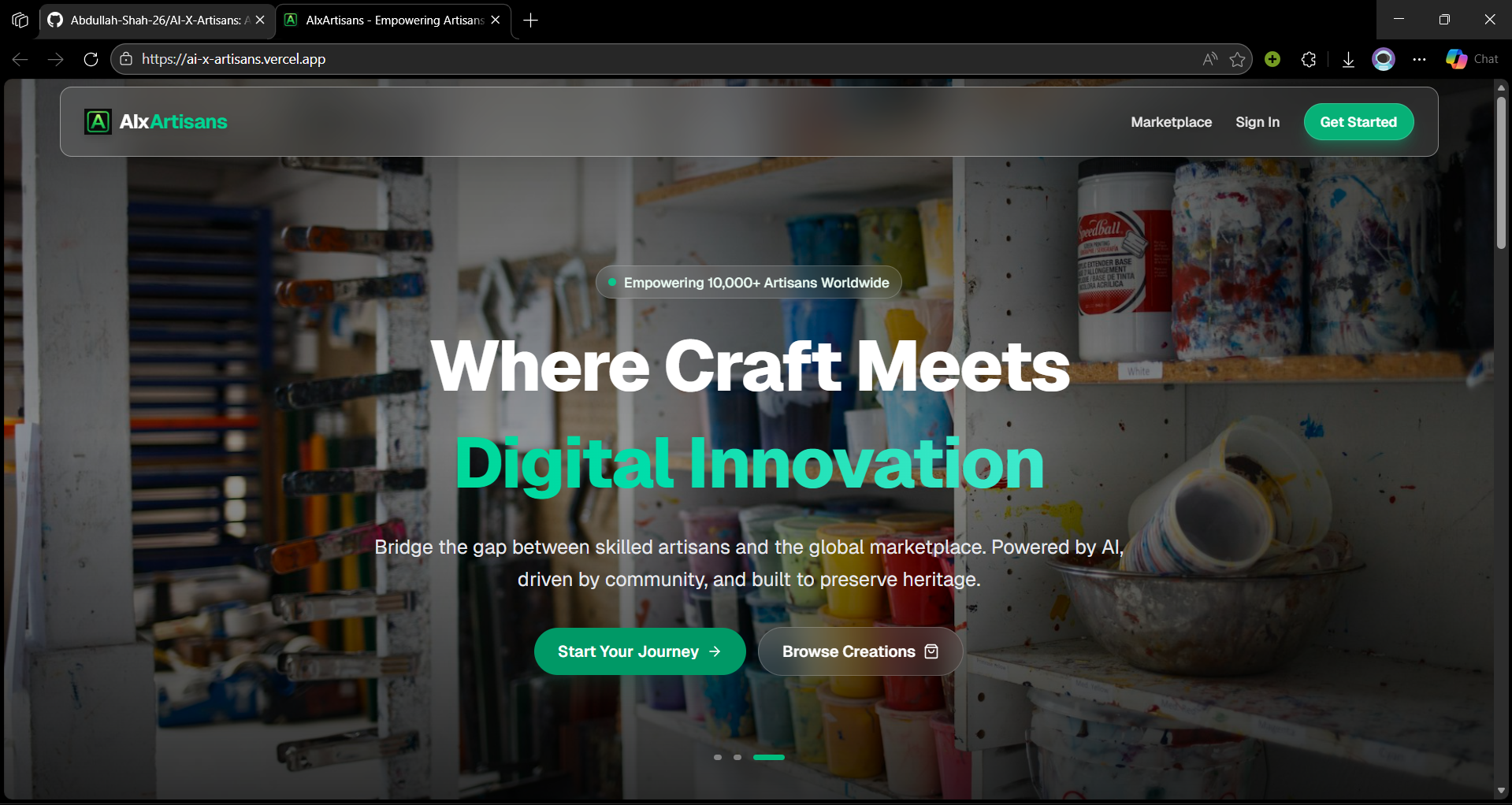This screenshot has width=1512, height=805.
Task: Click the Bridge the gap description text
Action: tap(749, 563)
